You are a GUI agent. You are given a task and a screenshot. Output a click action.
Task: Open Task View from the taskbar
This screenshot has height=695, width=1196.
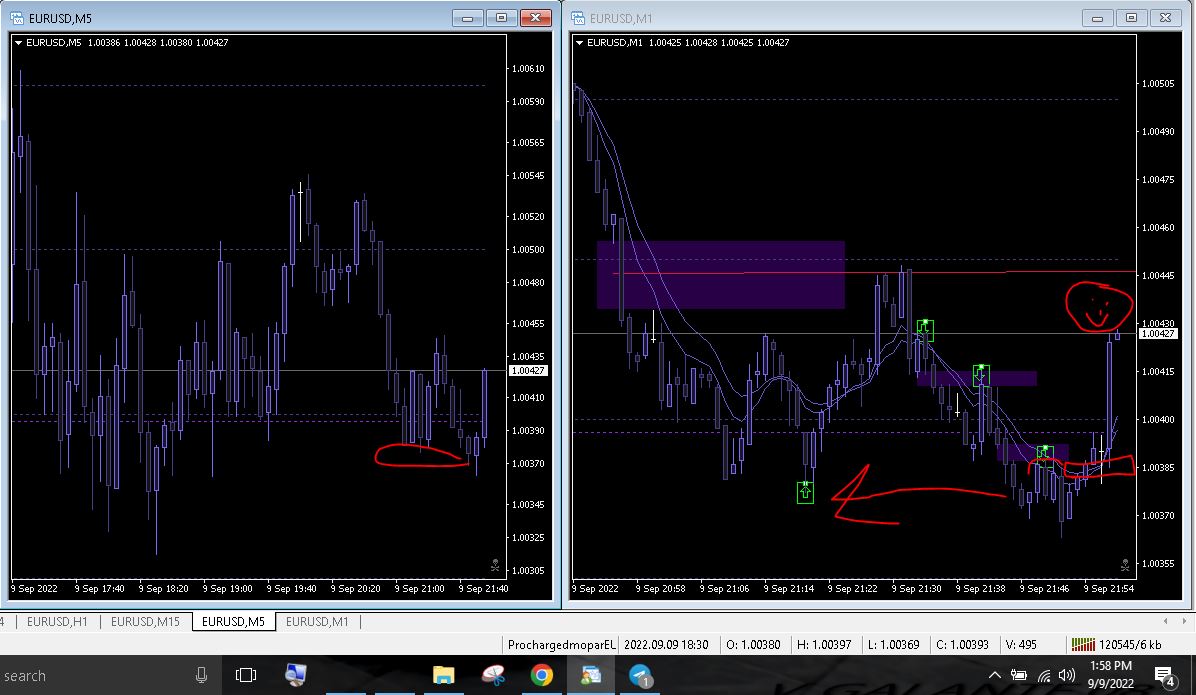click(x=246, y=675)
